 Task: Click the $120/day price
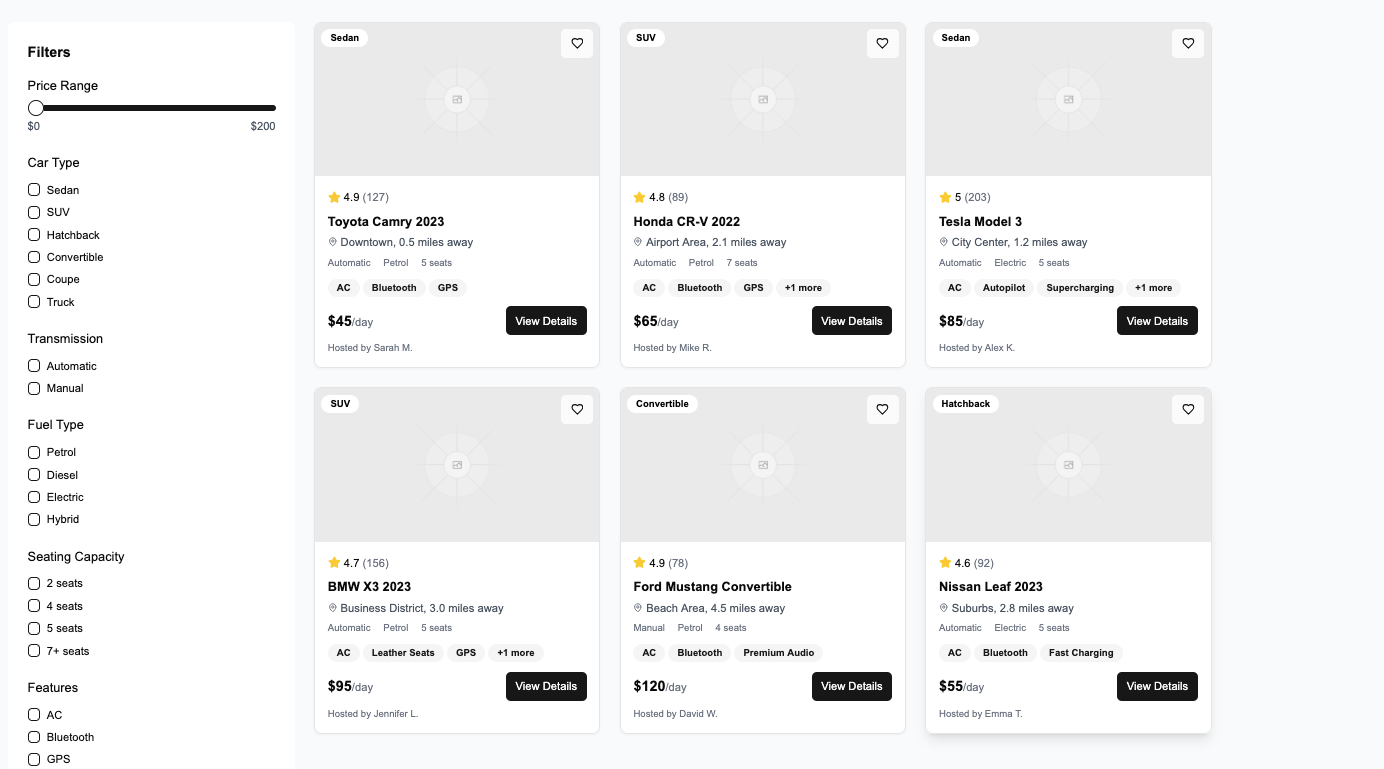click(660, 686)
